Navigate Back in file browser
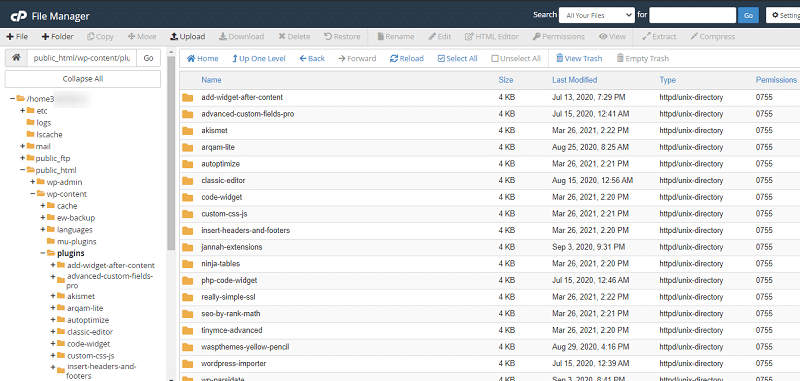This screenshot has width=800, height=381. (x=312, y=59)
